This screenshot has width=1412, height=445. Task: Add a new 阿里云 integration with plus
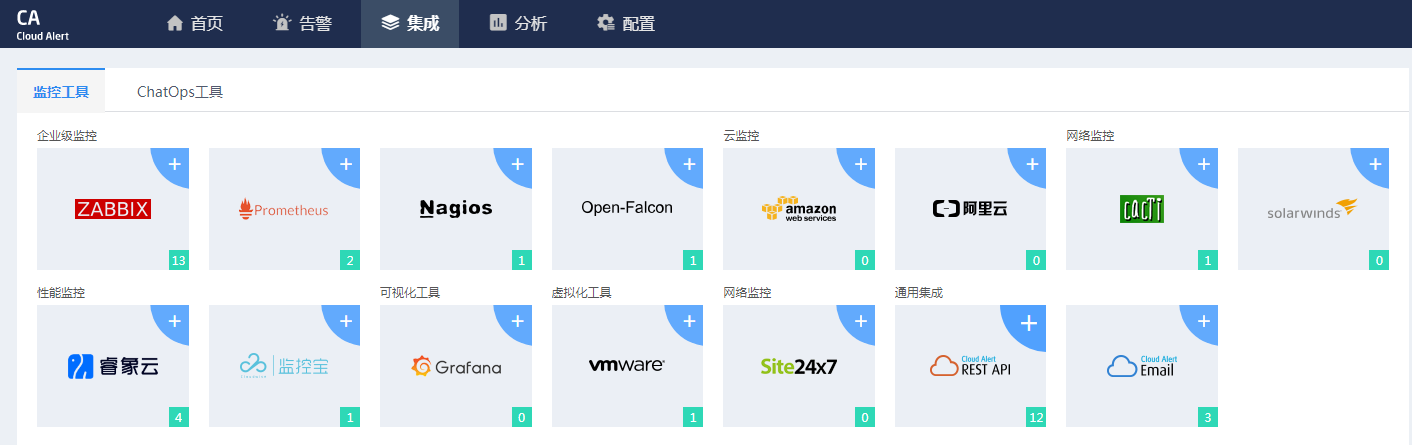(x=1032, y=163)
